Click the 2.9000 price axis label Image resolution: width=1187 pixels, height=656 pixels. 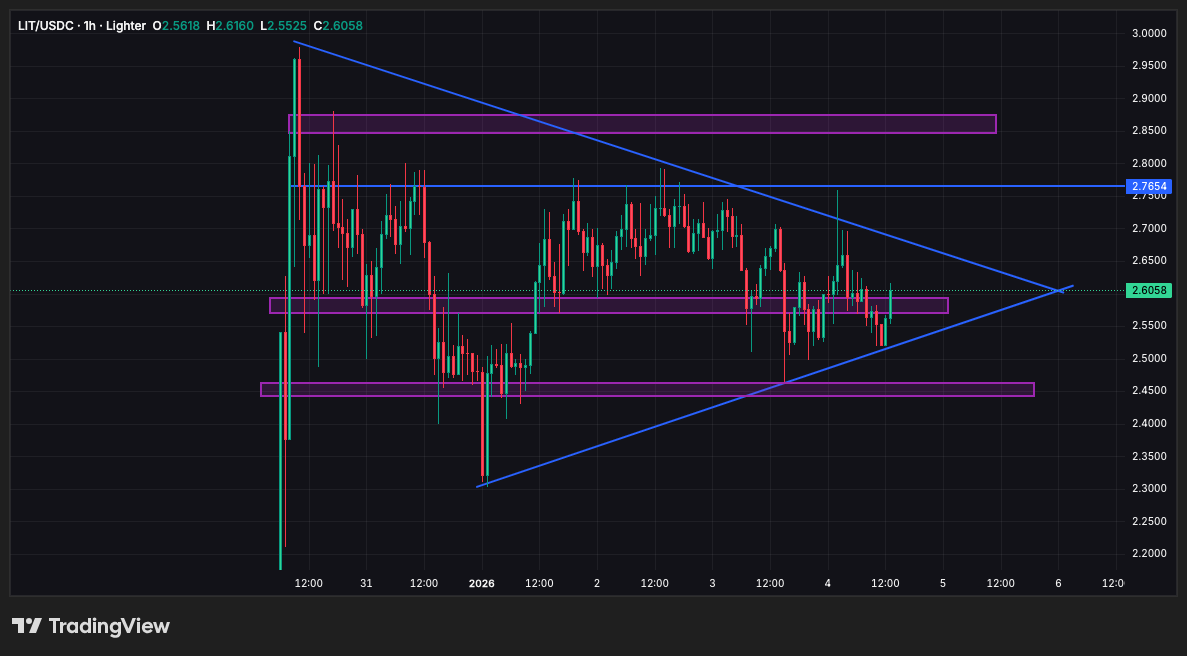1149,98
